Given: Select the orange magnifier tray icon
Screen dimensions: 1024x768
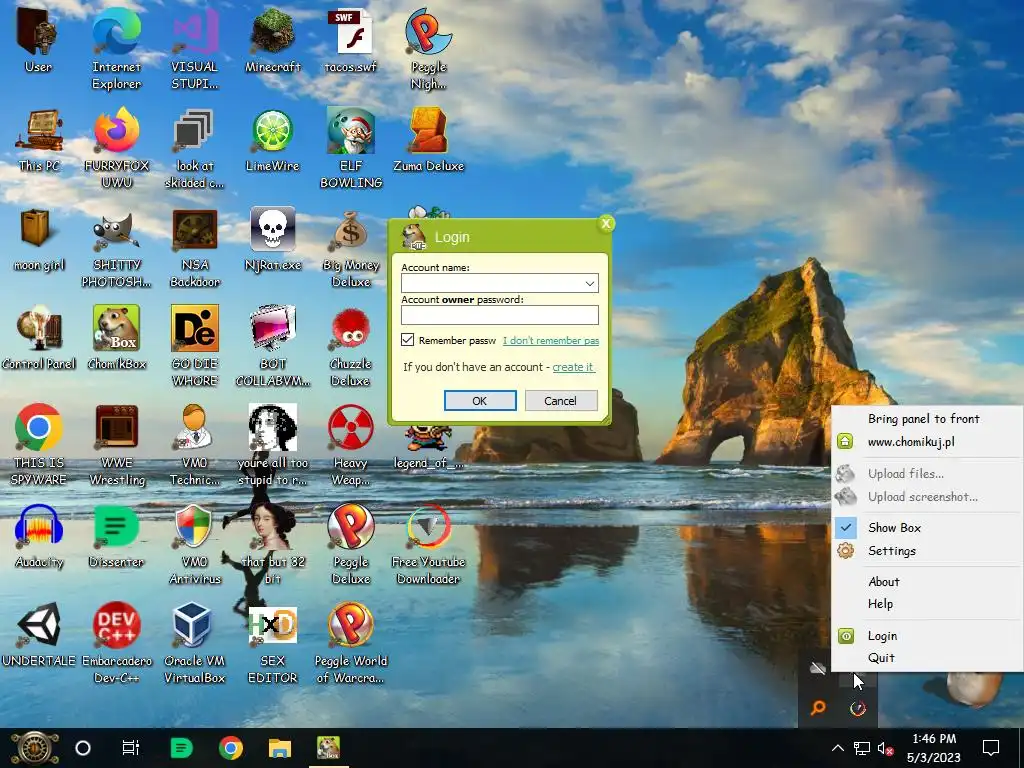Looking at the screenshot, I should [x=818, y=707].
